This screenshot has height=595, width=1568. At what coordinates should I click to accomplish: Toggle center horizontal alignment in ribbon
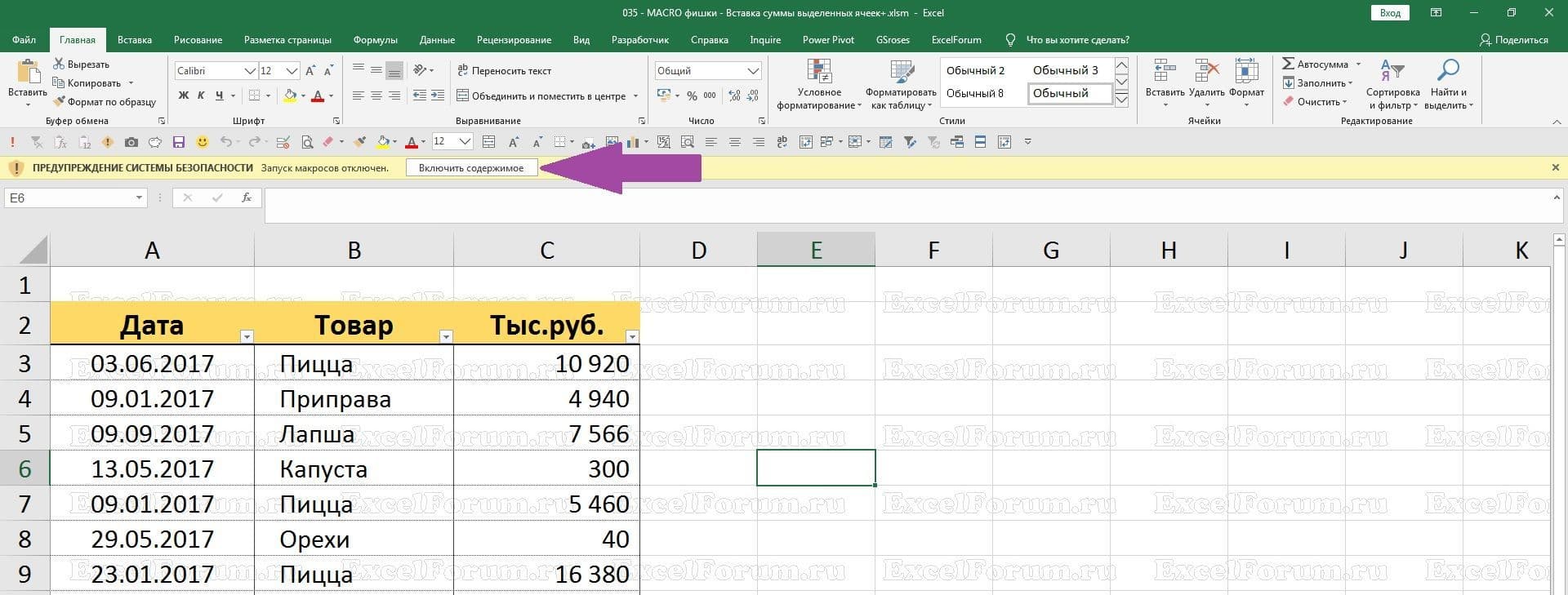(x=376, y=95)
